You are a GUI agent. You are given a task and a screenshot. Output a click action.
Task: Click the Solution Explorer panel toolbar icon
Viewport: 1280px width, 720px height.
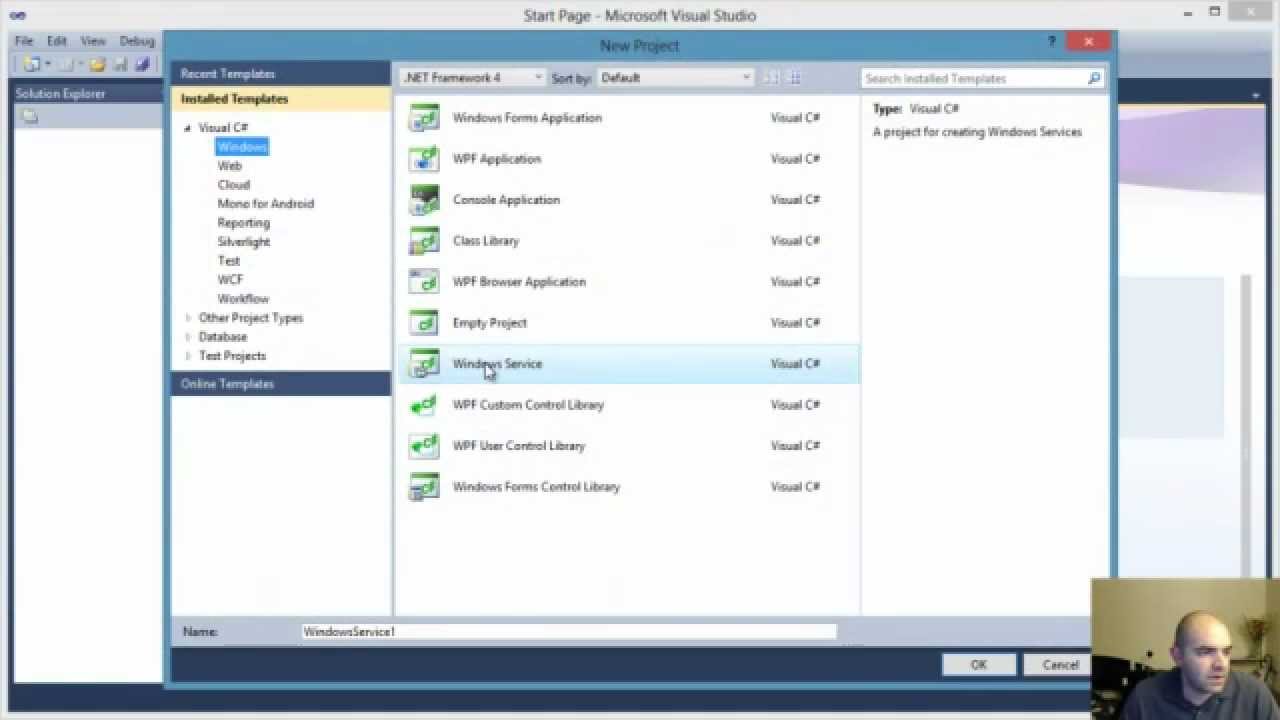pos(29,116)
